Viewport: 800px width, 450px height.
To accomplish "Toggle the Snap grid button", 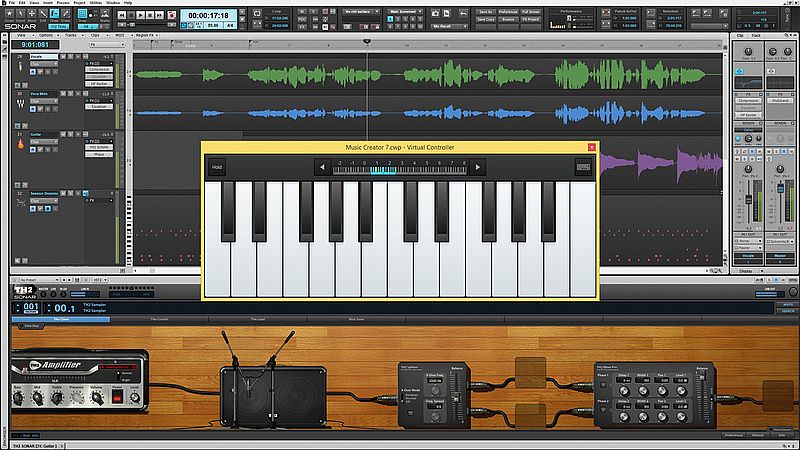I will pos(82,14).
